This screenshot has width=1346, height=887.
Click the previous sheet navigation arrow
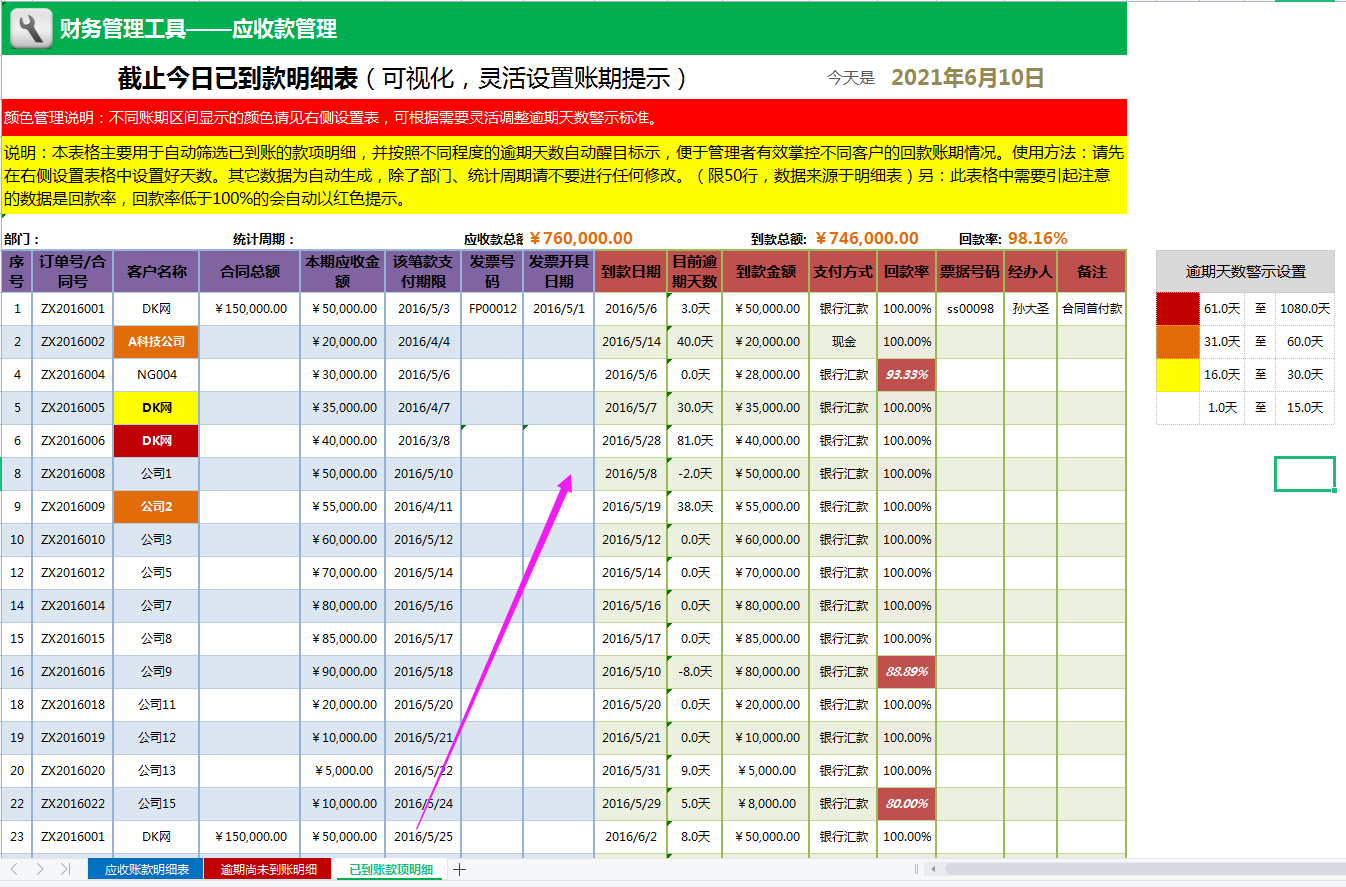pyautogui.click(x=14, y=869)
